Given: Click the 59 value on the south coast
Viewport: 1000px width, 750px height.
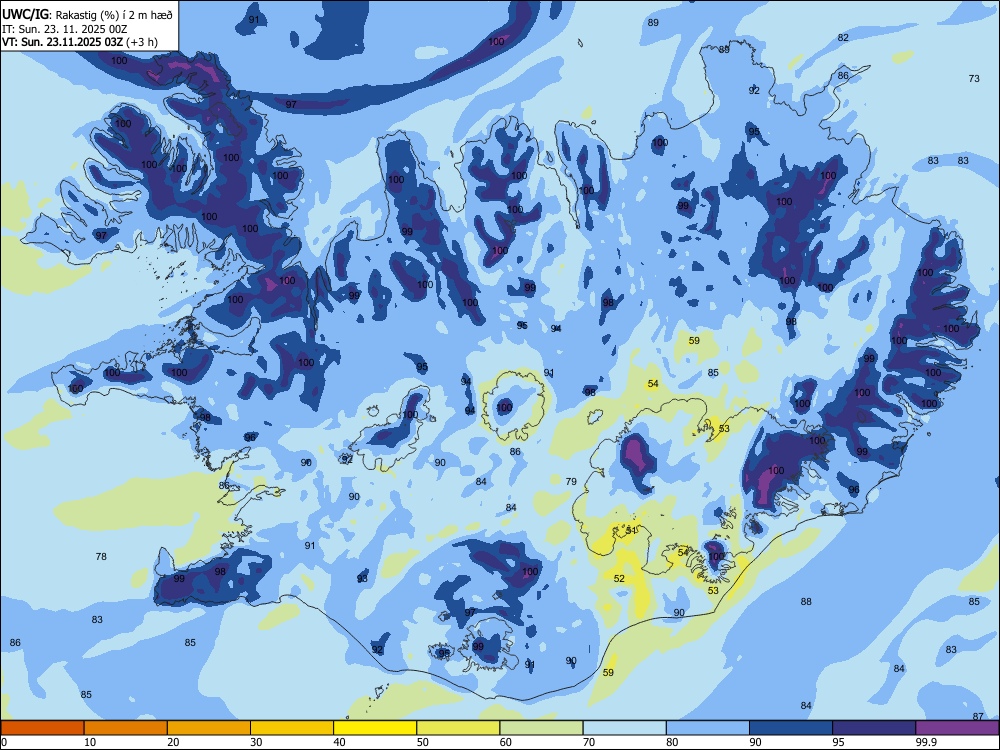Looking at the screenshot, I should click(608, 672).
